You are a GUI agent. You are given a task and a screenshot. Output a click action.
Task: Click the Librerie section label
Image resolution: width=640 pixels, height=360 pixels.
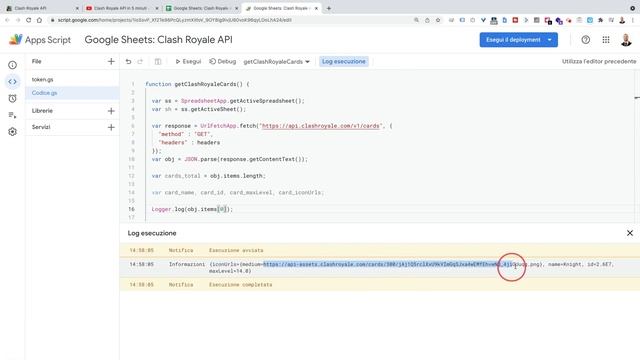pyautogui.click(x=42, y=111)
